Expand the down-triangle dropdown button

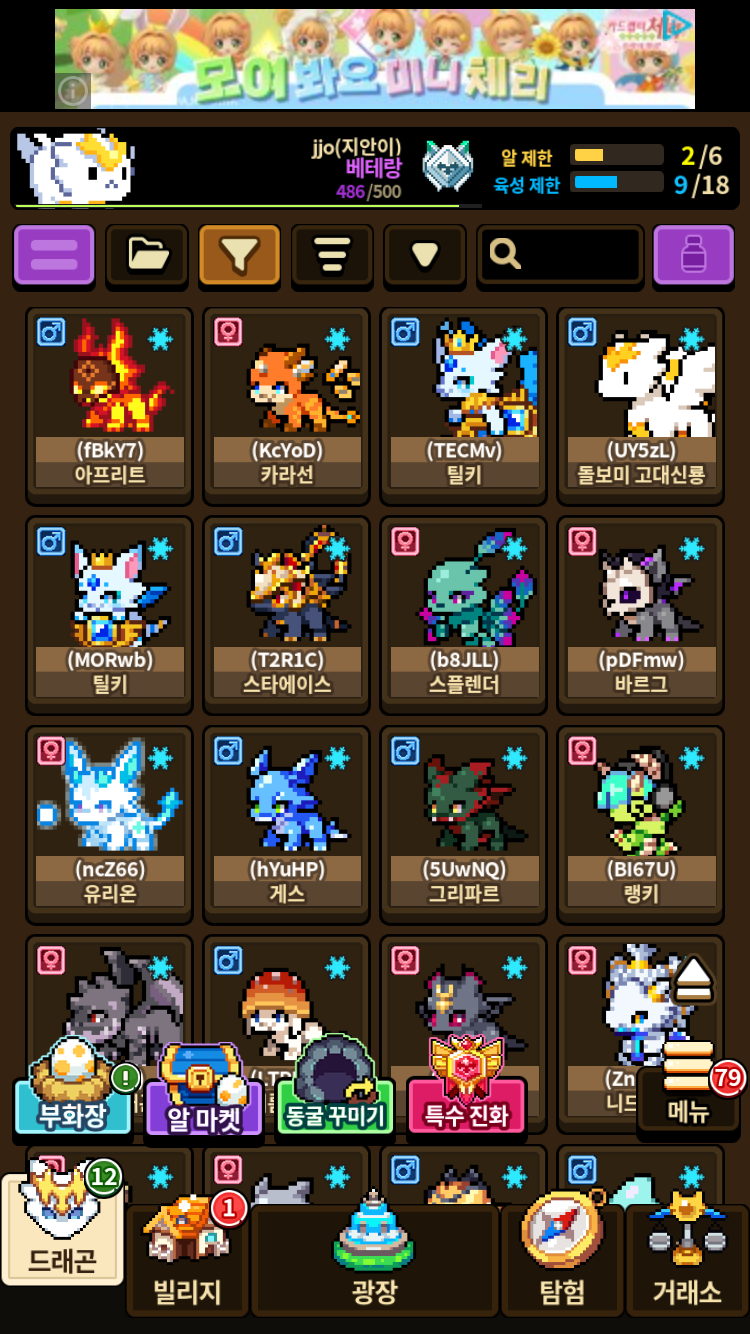coord(425,255)
